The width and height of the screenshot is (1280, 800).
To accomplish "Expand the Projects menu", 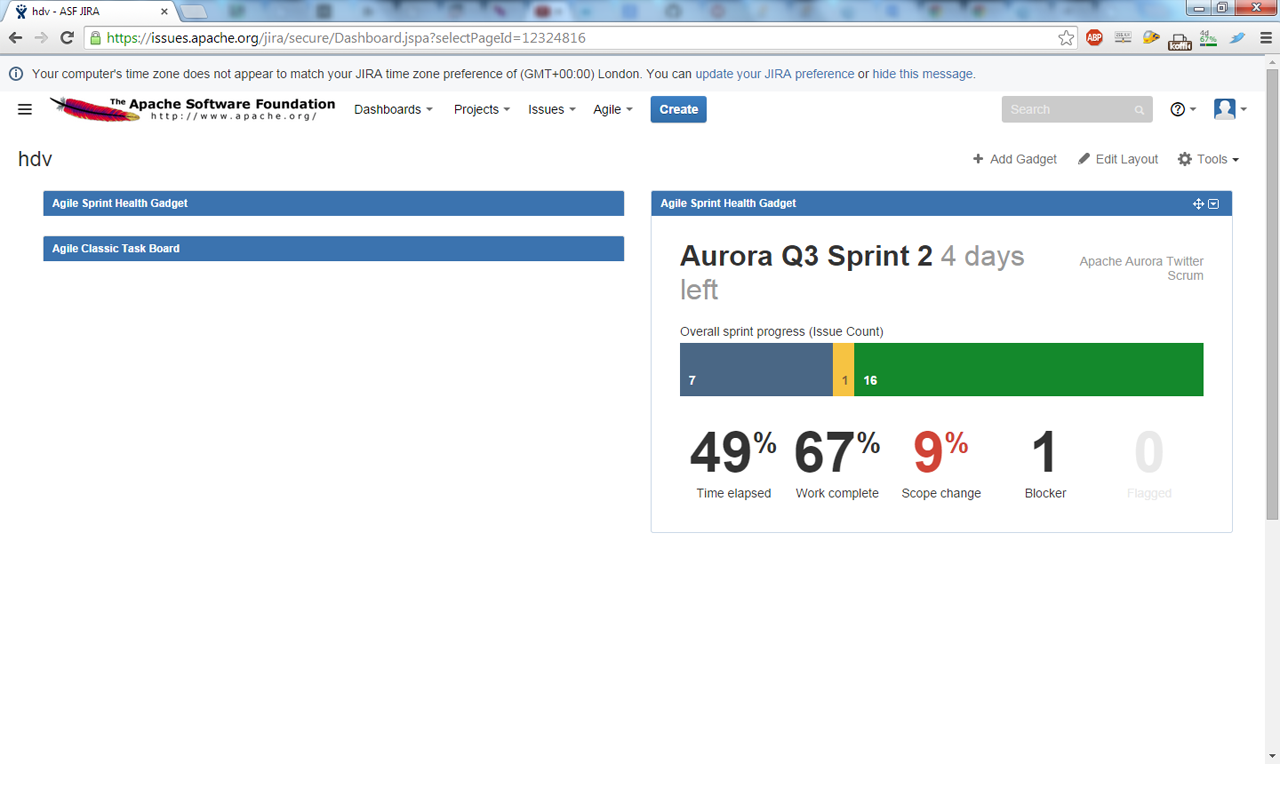I will coord(482,110).
